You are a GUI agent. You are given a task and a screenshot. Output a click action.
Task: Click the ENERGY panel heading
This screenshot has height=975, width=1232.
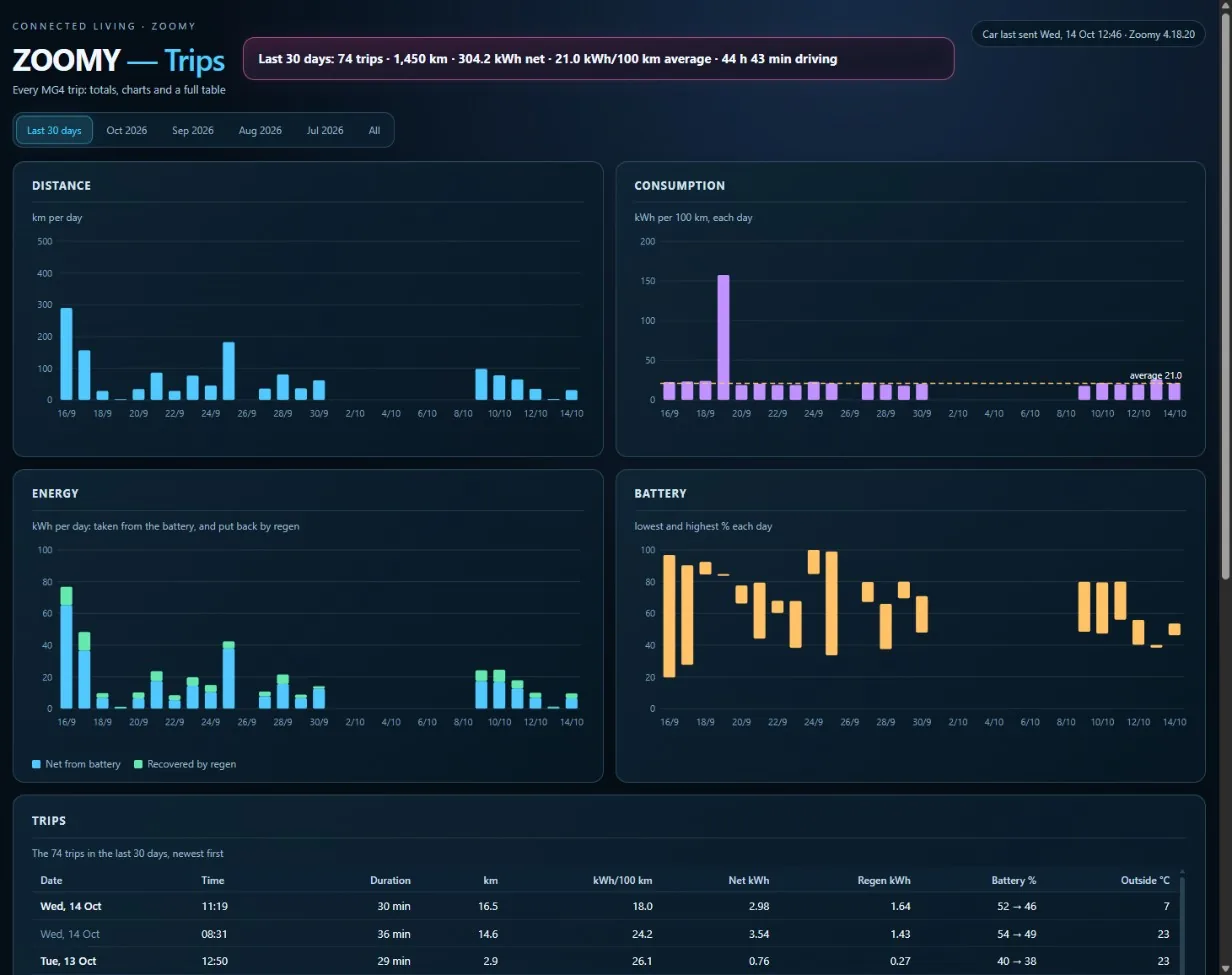pyautogui.click(x=55, y=494)
